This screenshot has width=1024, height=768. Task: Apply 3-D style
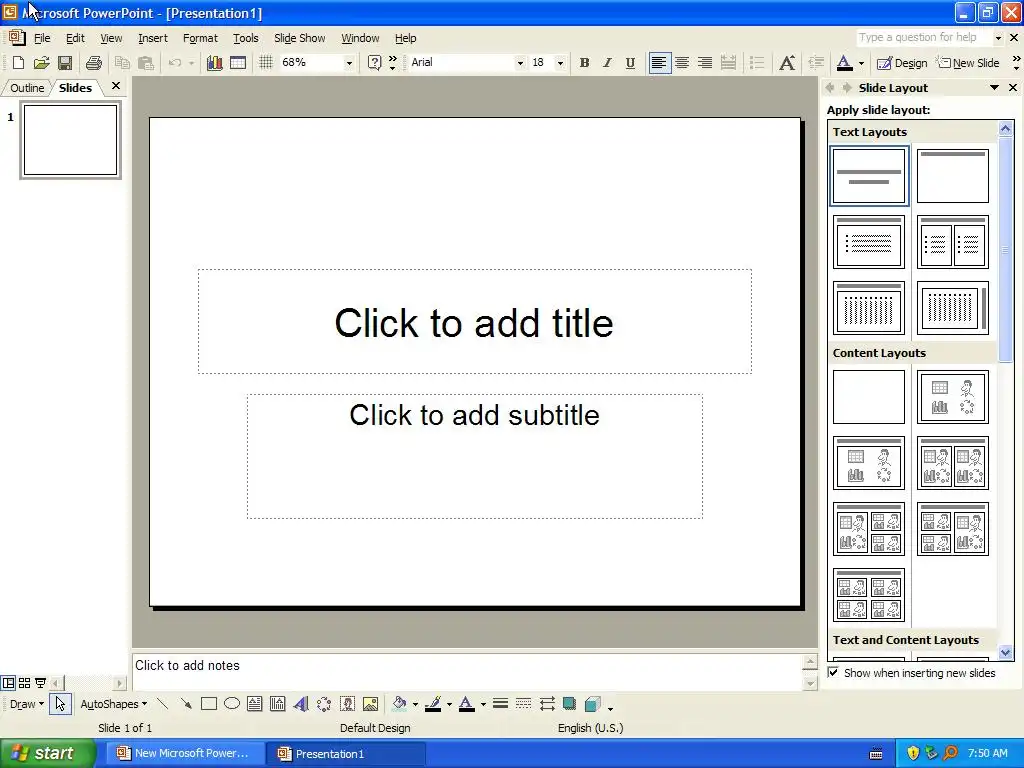click(592, 704)
